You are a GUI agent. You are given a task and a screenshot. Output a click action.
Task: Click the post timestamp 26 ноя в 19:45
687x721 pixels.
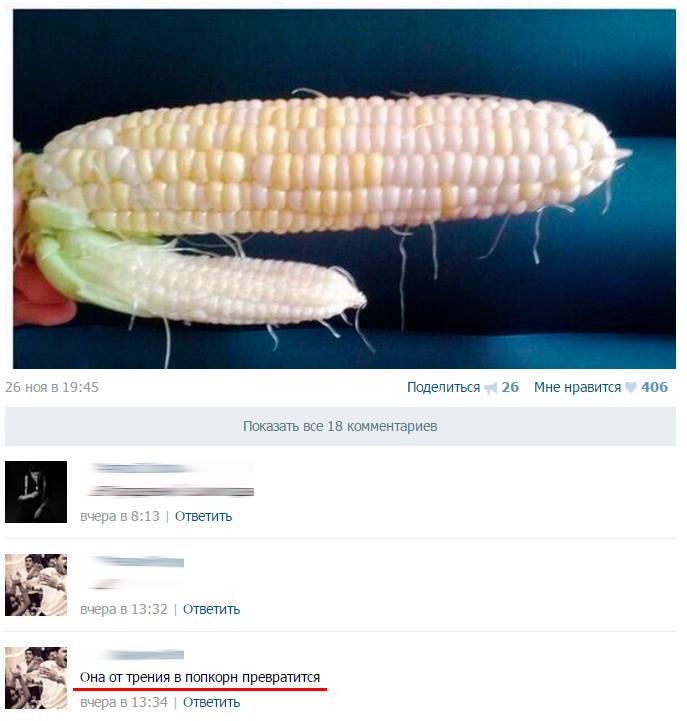(x=52, y=387)
